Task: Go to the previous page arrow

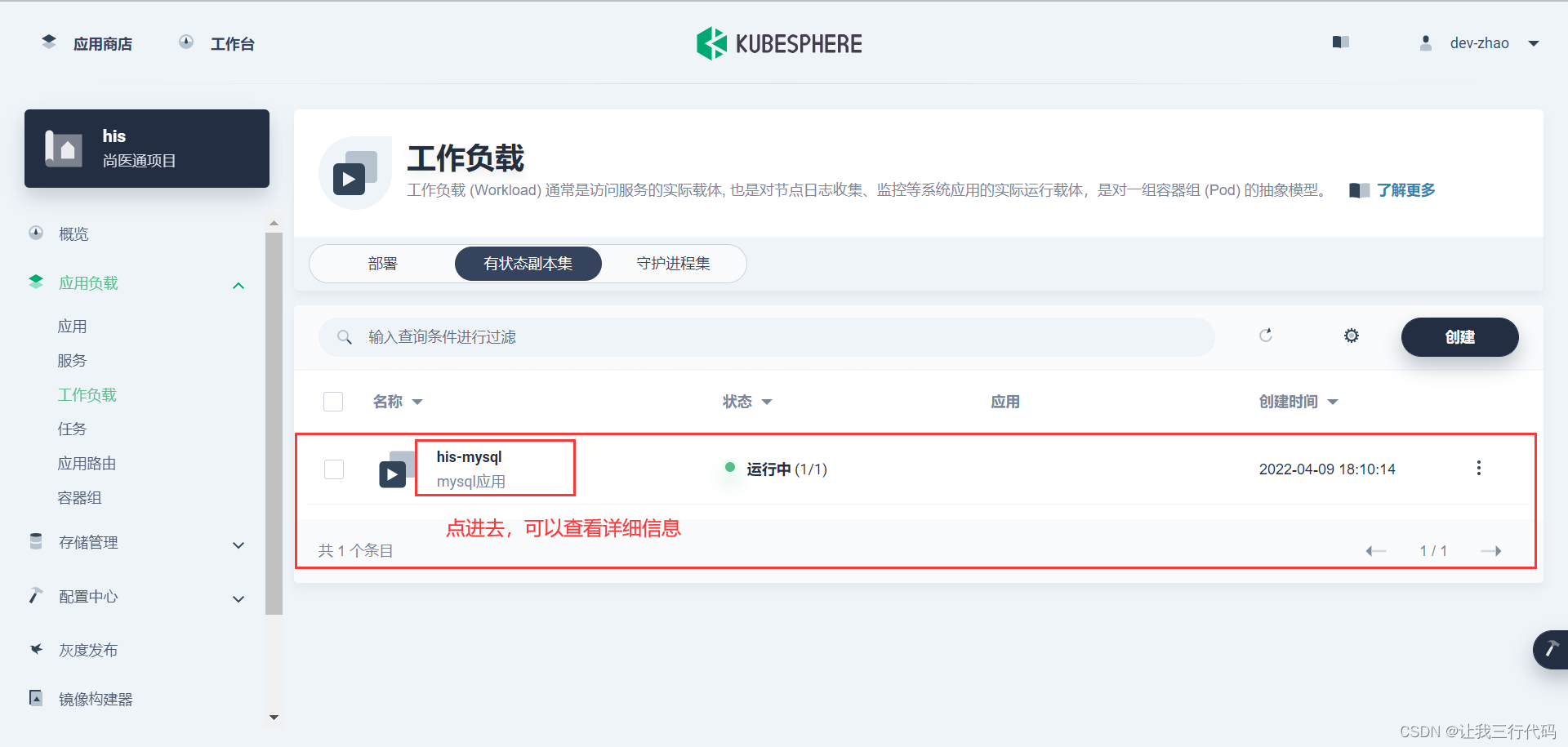Action: [1376, 551]
